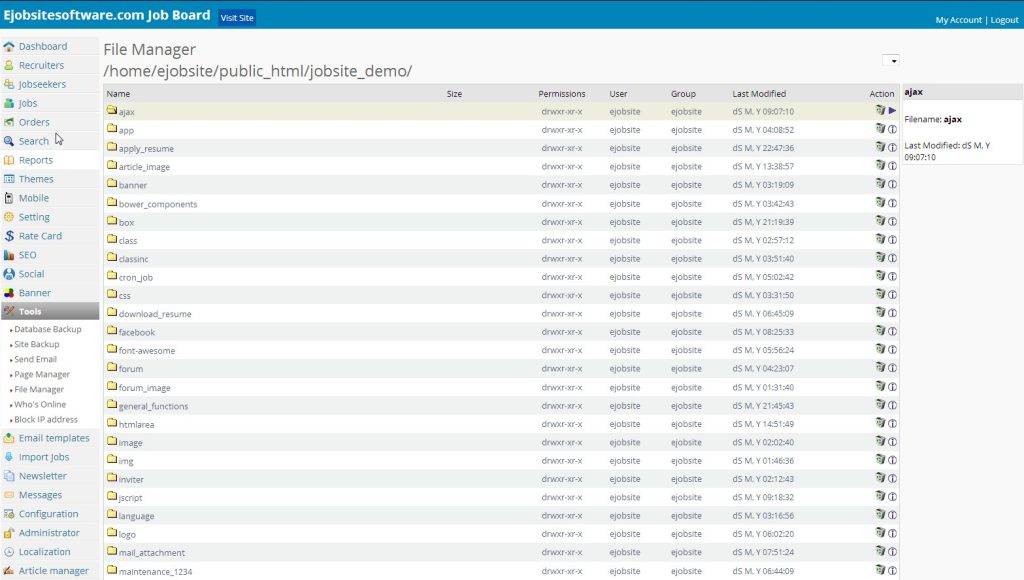Click the Visit Site button
1024x580 pixels.
point(237,18)
